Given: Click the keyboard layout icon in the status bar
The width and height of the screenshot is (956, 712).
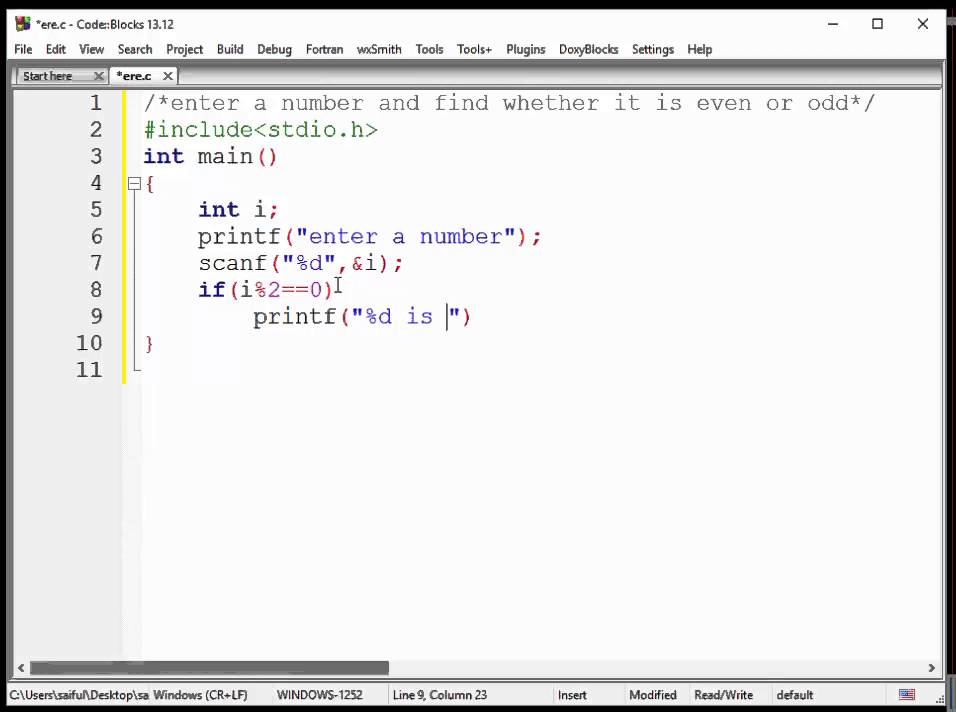Looking at the screenshot, I should [x=905, y=694].
